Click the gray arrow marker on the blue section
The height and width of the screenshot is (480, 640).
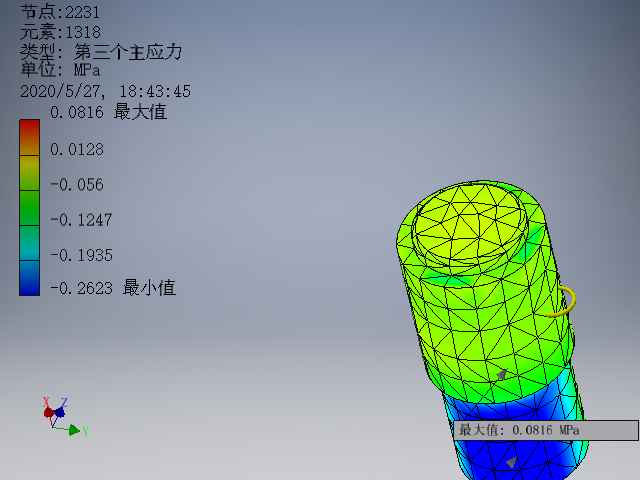511,462
